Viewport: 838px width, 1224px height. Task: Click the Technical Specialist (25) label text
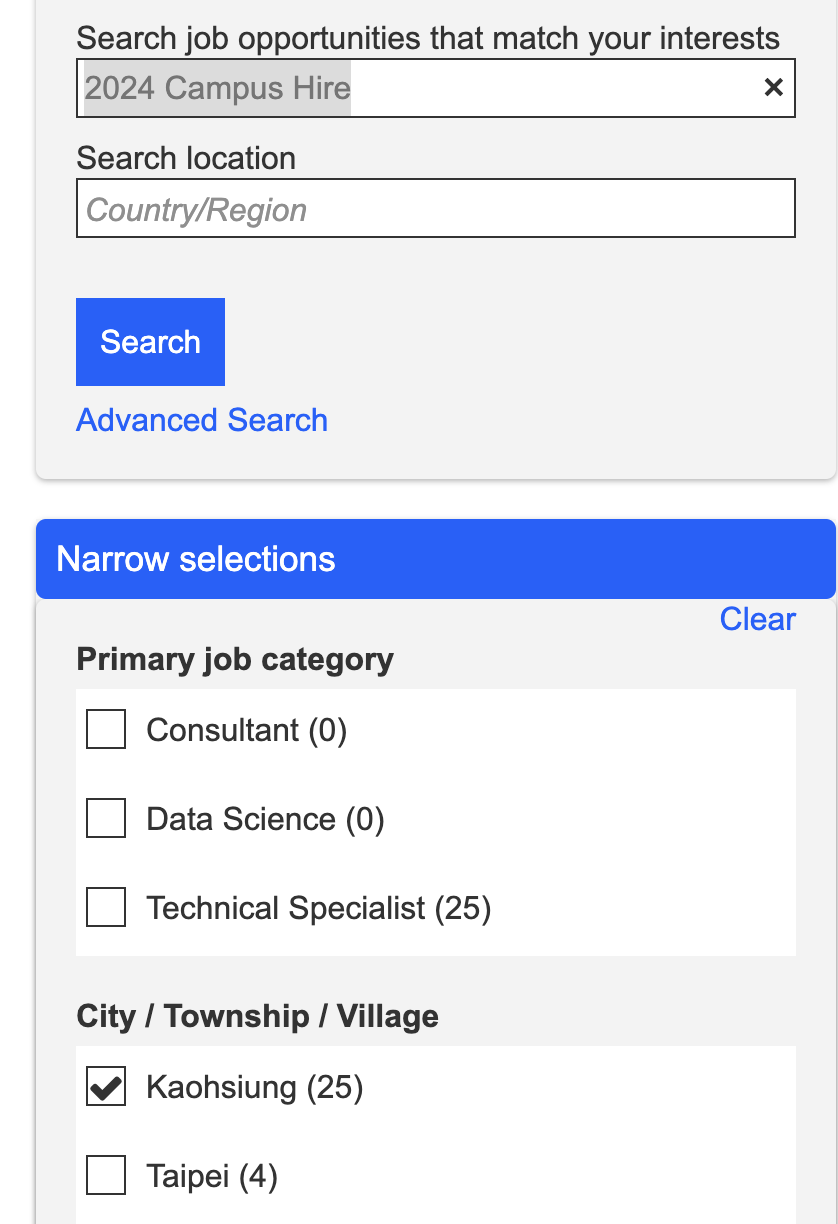point(318,908)
